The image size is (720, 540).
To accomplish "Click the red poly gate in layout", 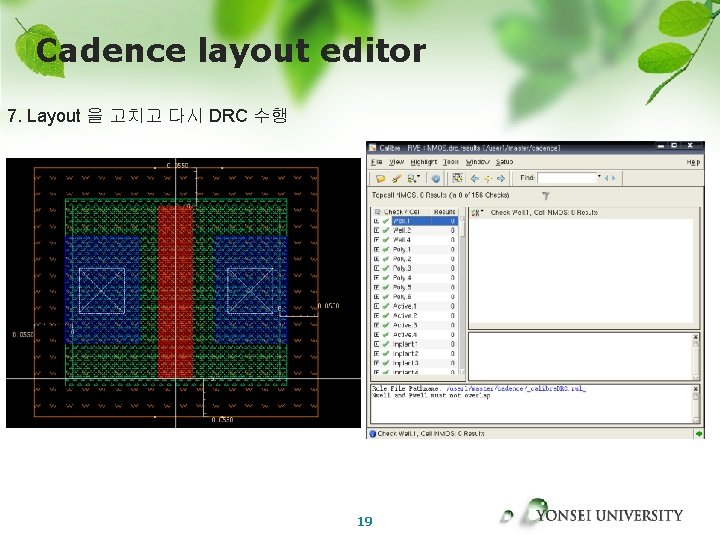I will coord(175,292).
